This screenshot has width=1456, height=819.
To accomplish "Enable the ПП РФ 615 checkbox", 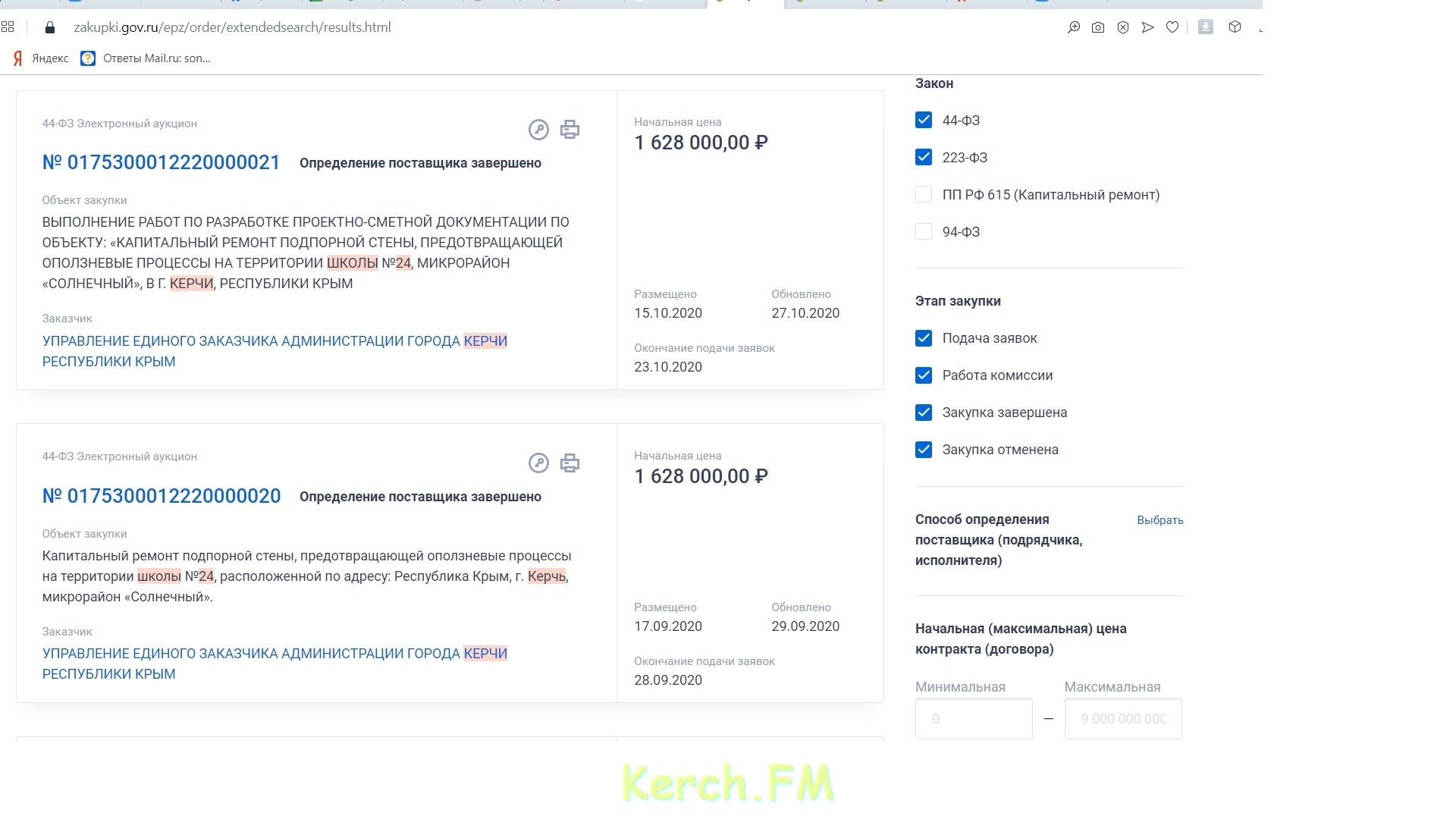I will 924,194.
